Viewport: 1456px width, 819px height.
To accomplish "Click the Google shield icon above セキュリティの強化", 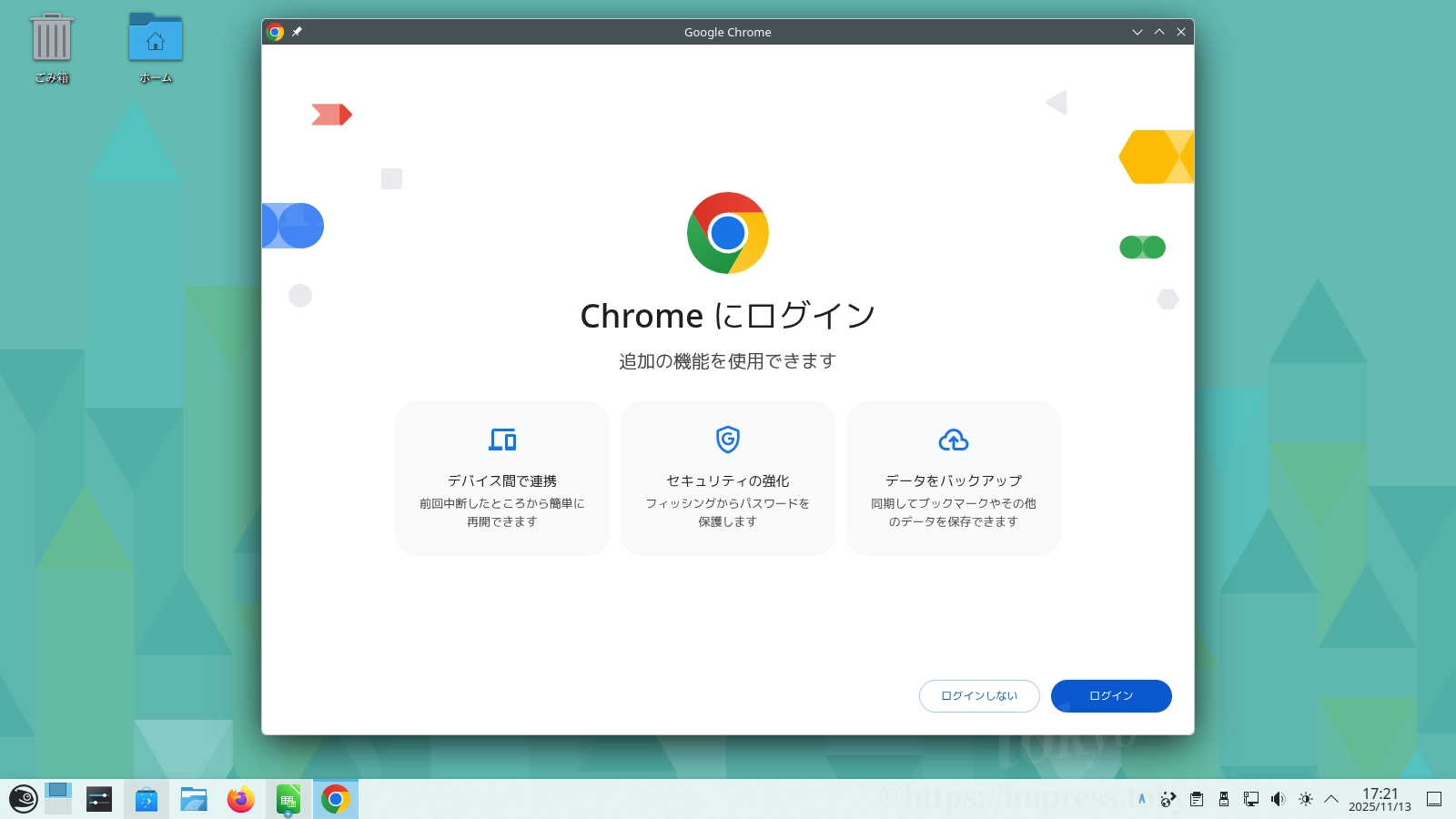I will tap(728, 440).
